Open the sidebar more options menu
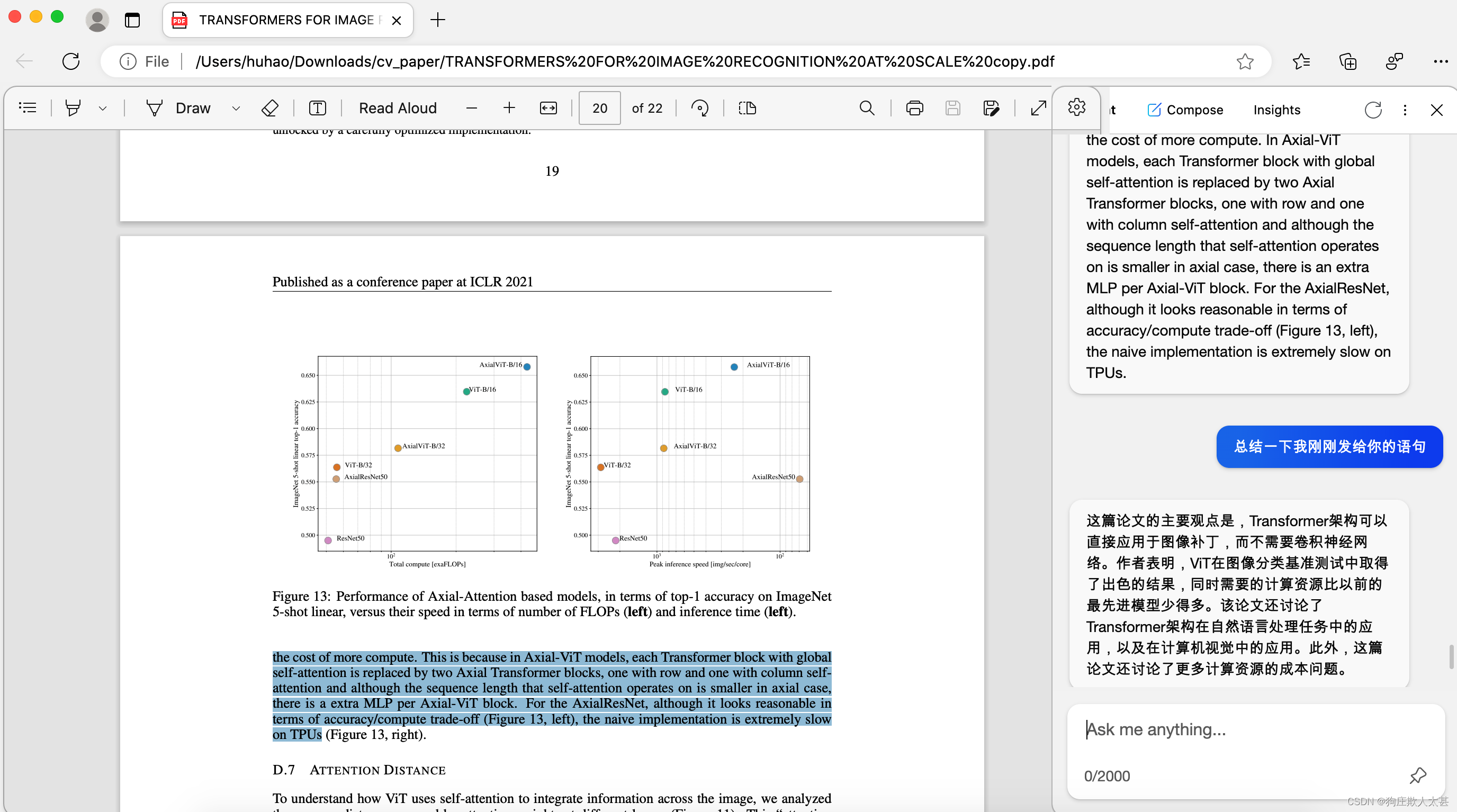1457x812 pixels. coord(1405,110)
